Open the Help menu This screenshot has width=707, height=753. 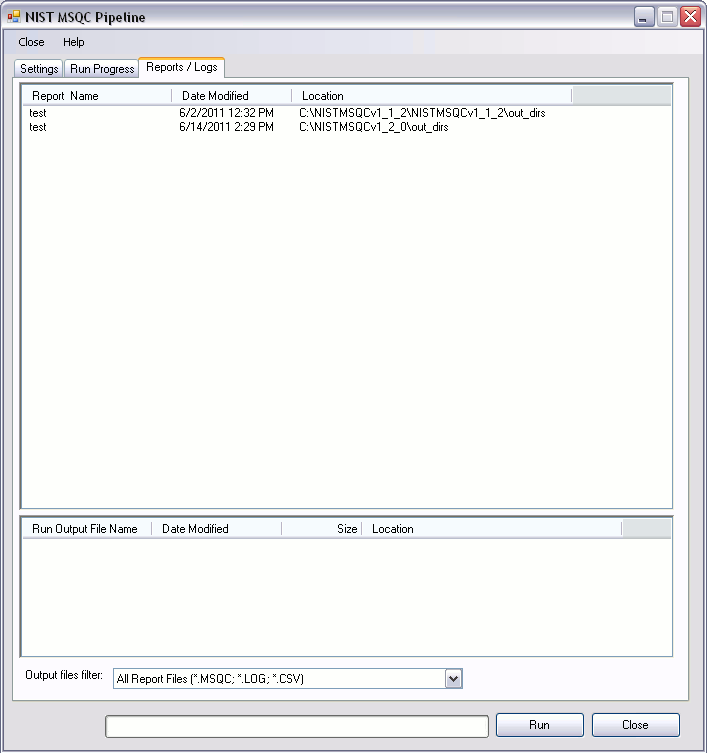click(x=74, y=42)
